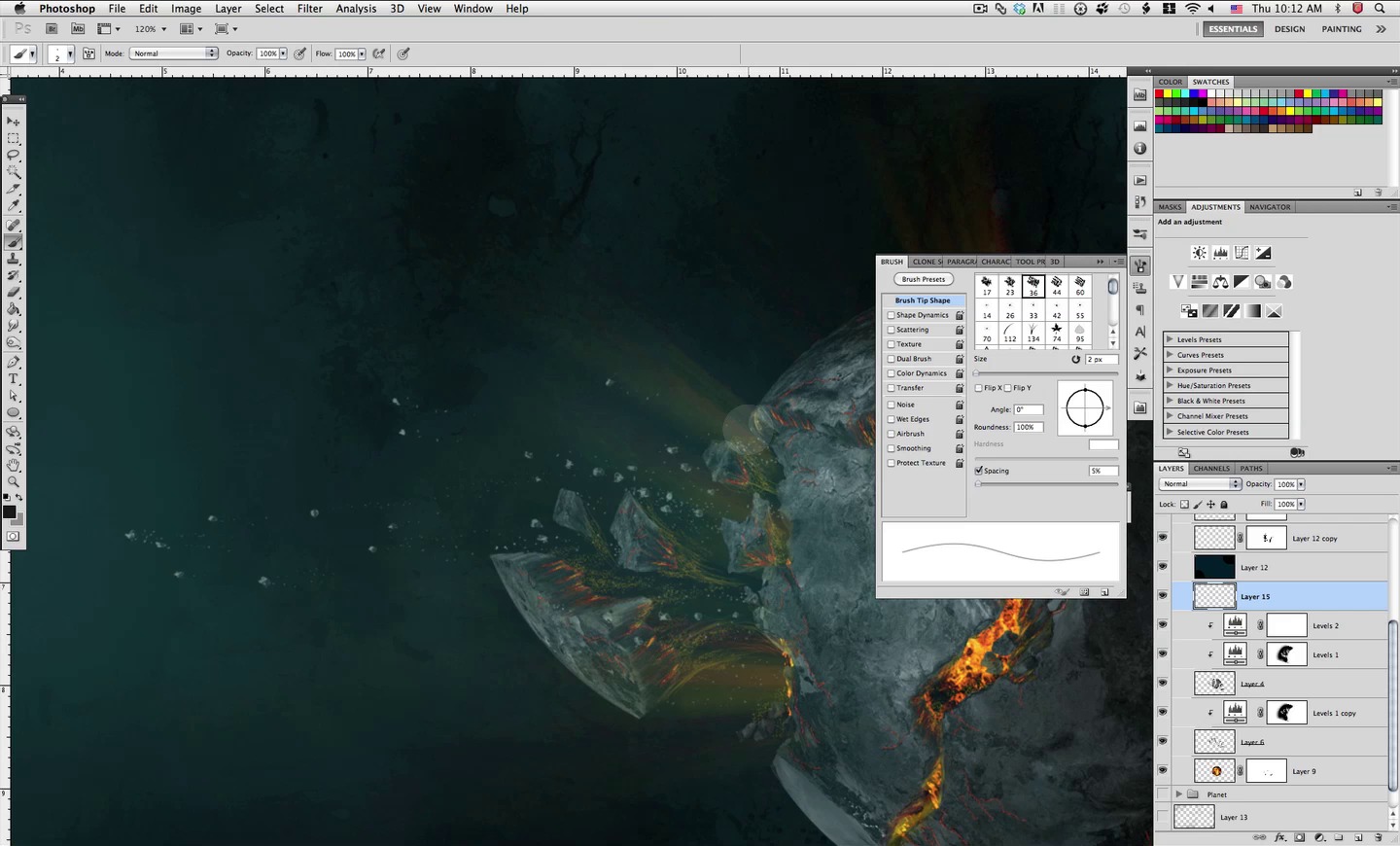
Task: Add a Brightness/Contrast adjustment
Action: pyautogui.click(x=1200, y=253)
